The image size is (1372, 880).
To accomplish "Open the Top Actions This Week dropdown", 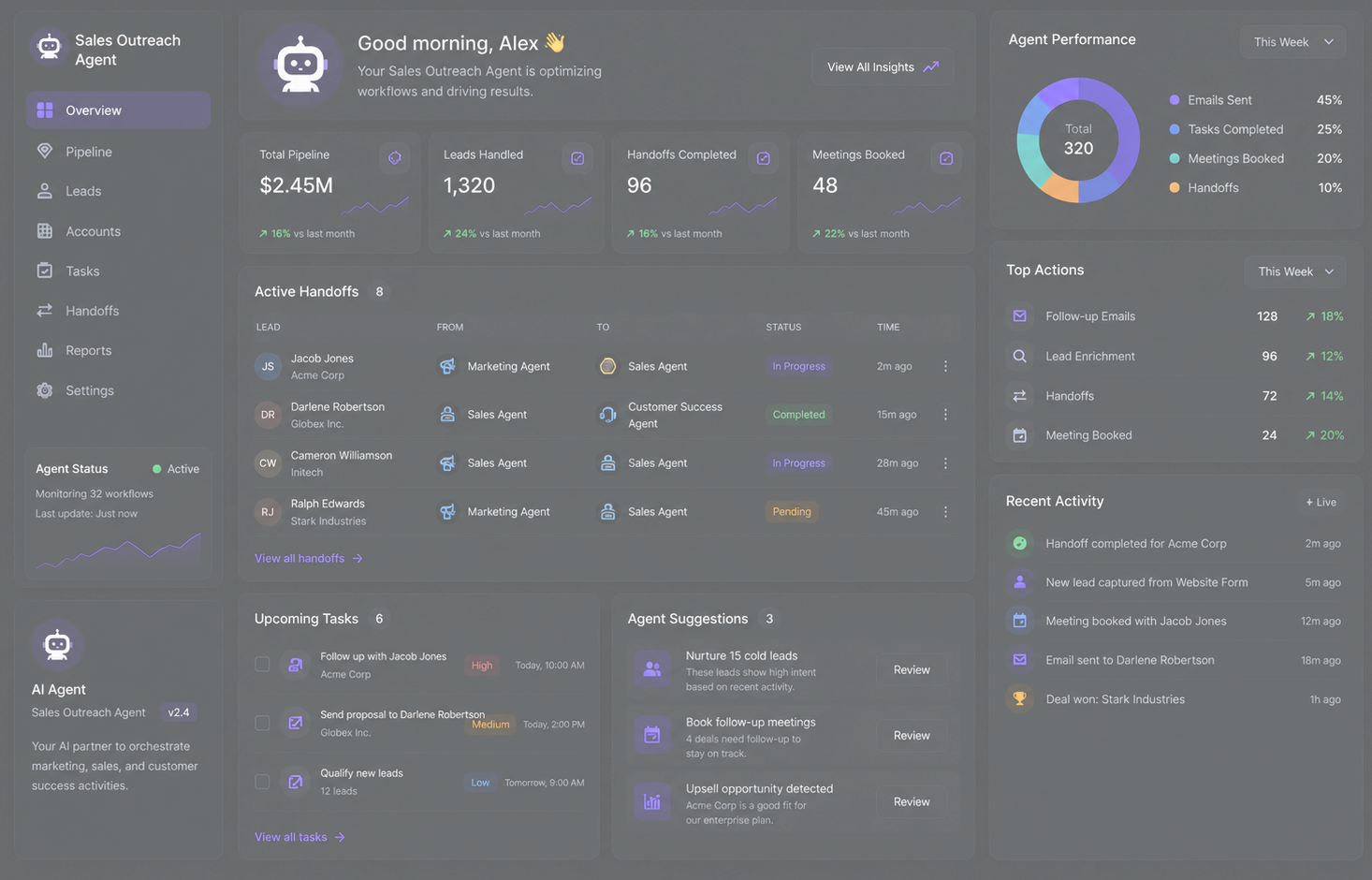I will (x=1295, y=271).
